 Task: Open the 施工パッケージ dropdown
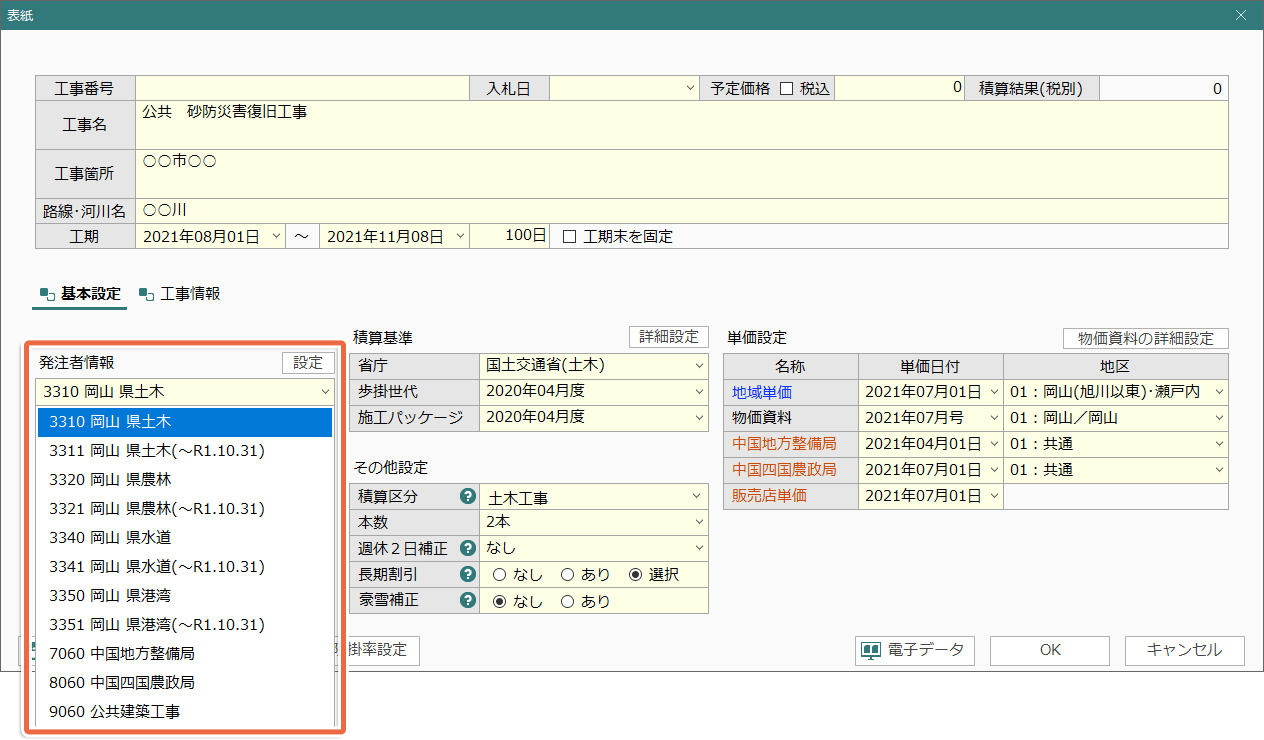(698, 418)
